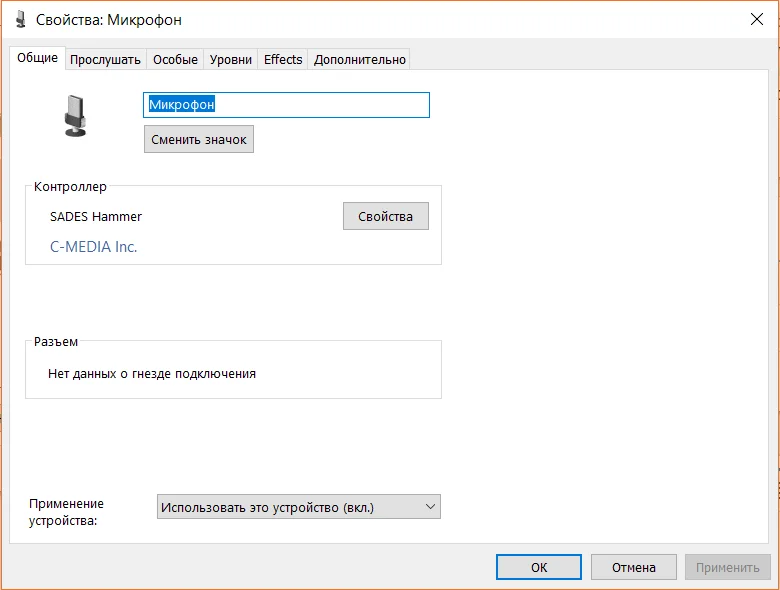The width and height of the screenshot is (780, 590).
Task: Close the microphone properties dialog
Action: pyautogui.click(x=756, y=19)
